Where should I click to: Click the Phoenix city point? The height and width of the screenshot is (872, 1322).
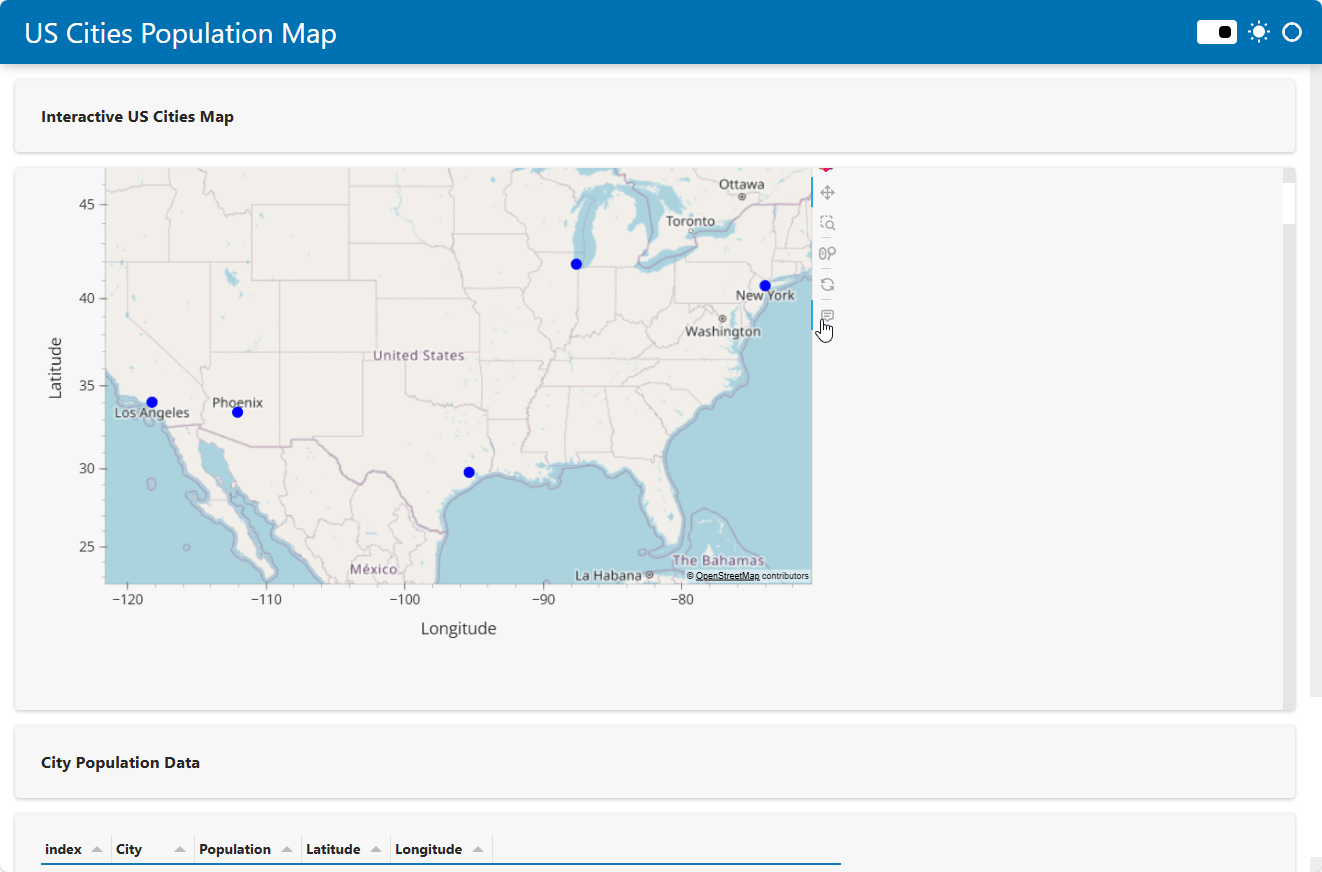237,412
